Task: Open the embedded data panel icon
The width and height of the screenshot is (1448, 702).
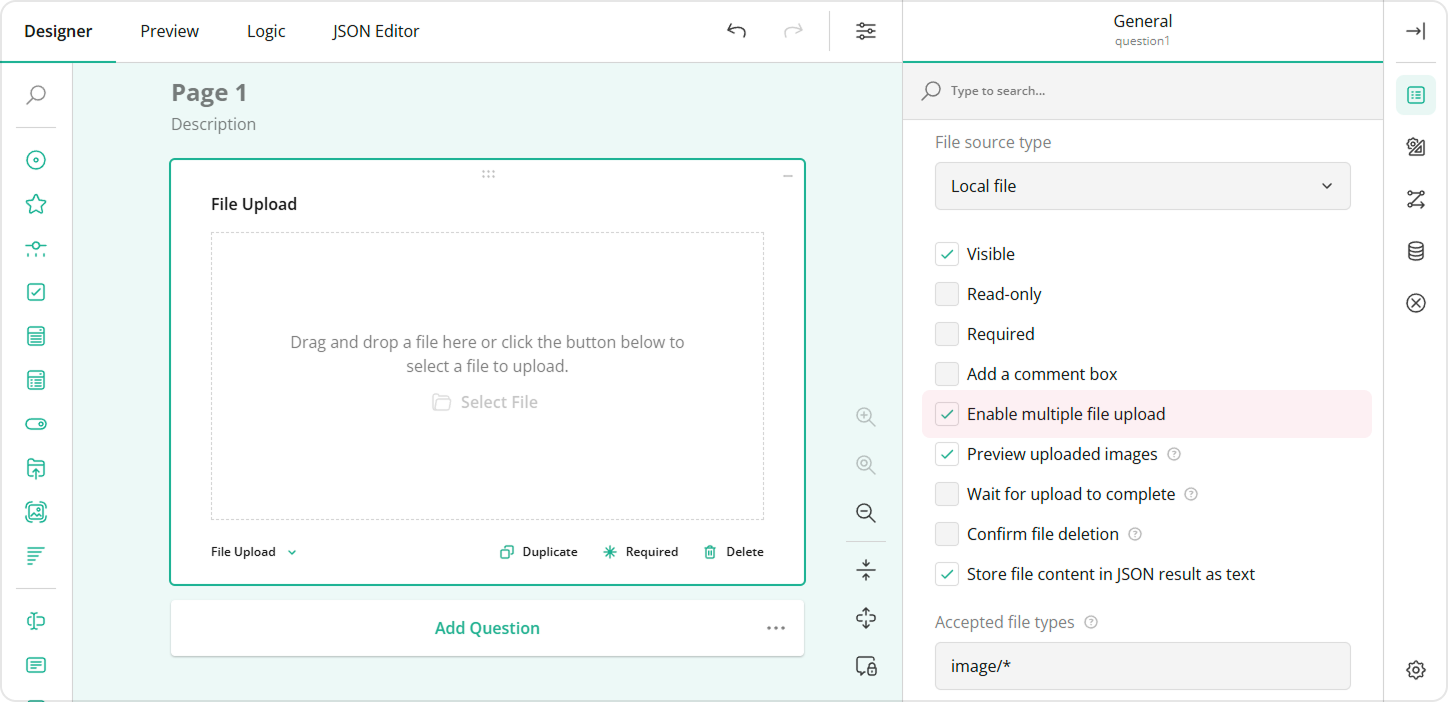Action: pos(1416,251)
